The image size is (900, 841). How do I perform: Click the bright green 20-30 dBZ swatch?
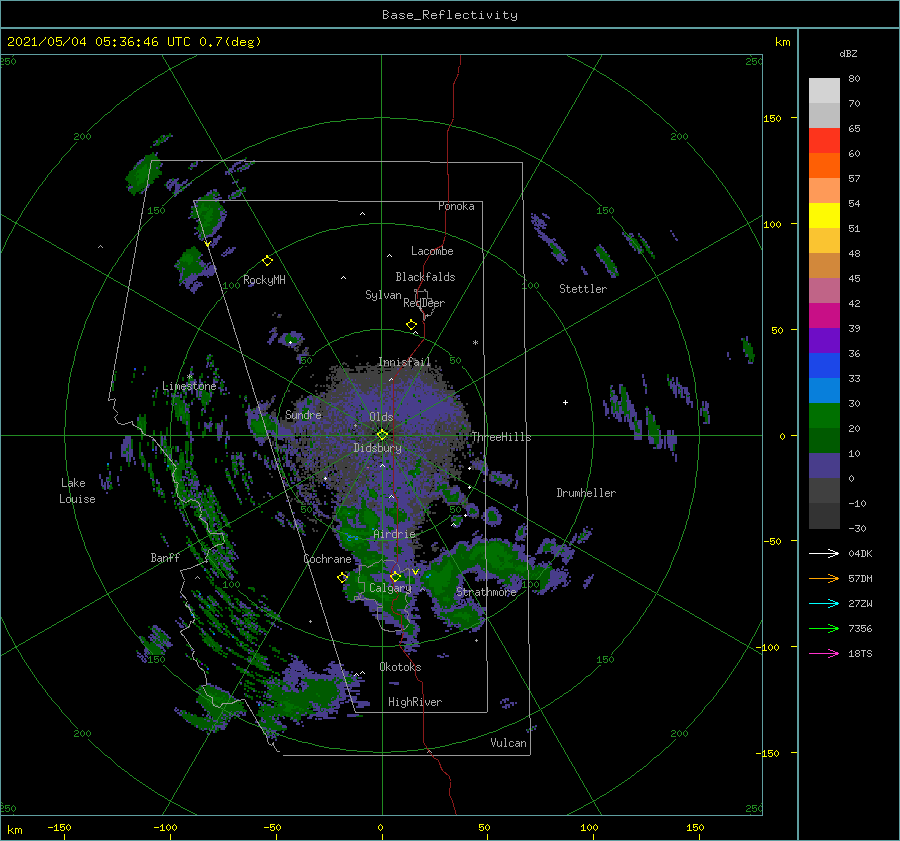(x=824, y=415)
